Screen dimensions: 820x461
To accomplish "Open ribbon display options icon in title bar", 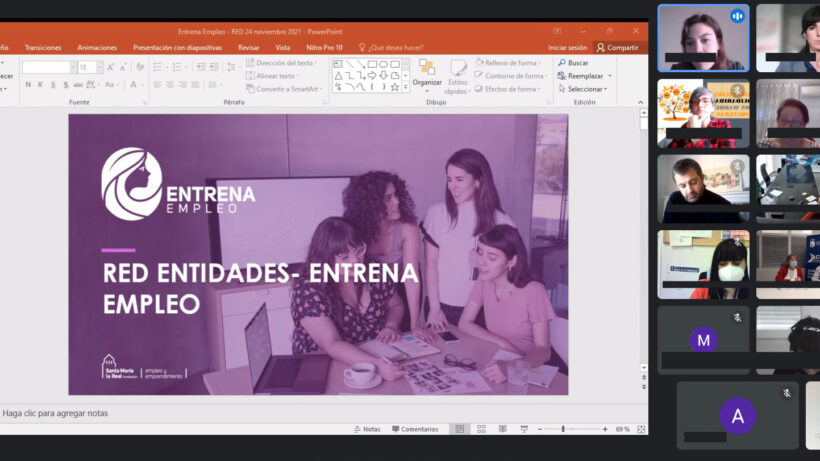I will (x=557, y=31).
